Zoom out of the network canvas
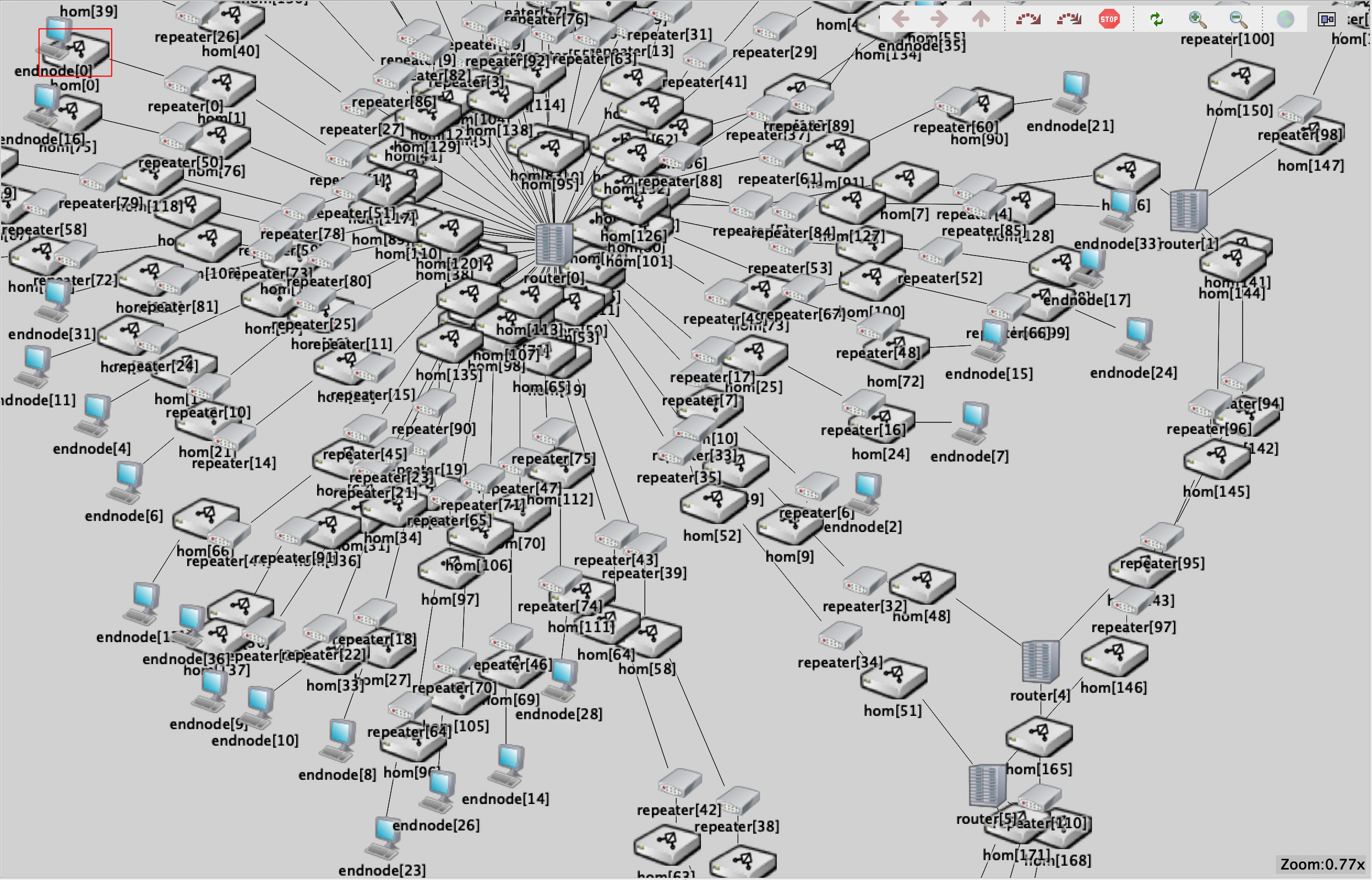The height and width of the screenshot is (880, 1372). point(1238,19)
